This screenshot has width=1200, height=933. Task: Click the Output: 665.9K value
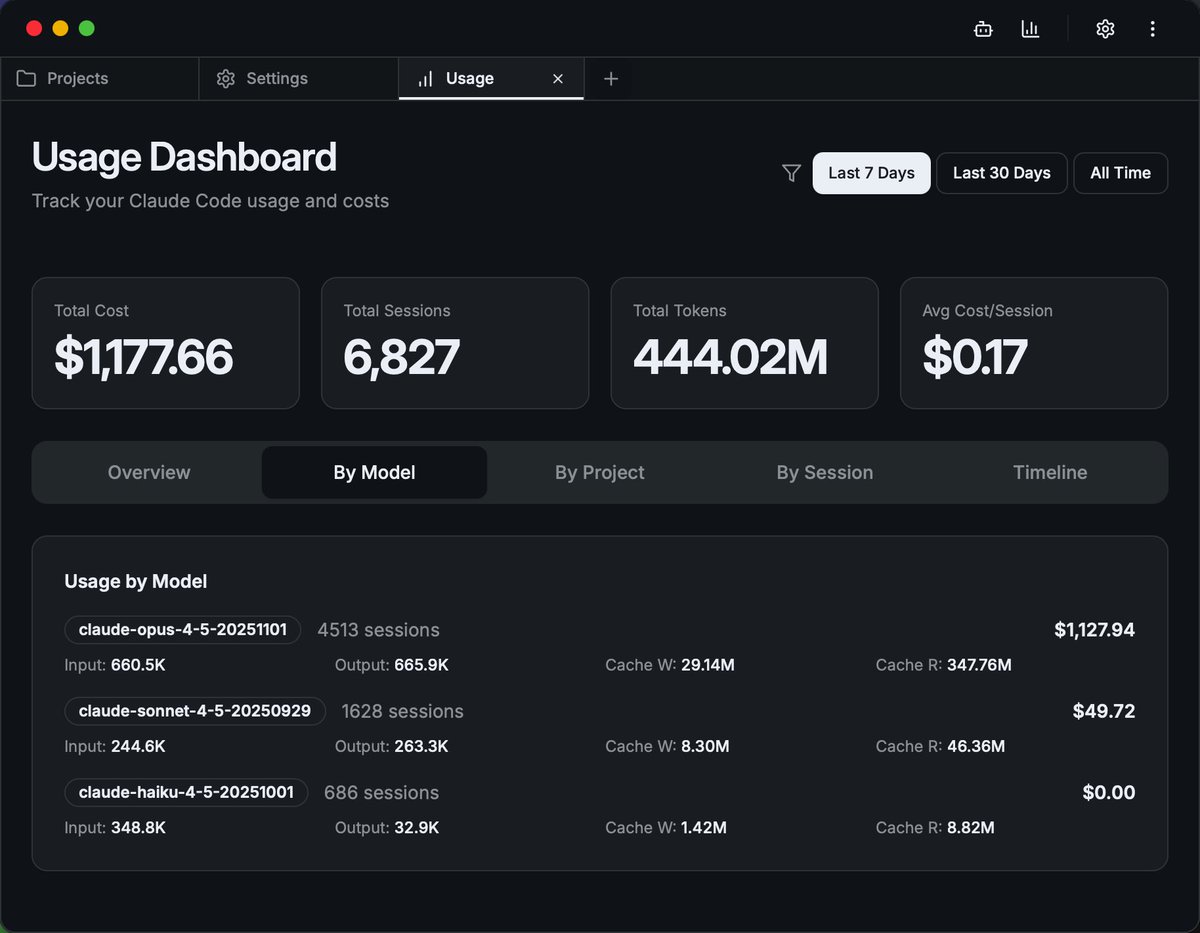(392, 665)
